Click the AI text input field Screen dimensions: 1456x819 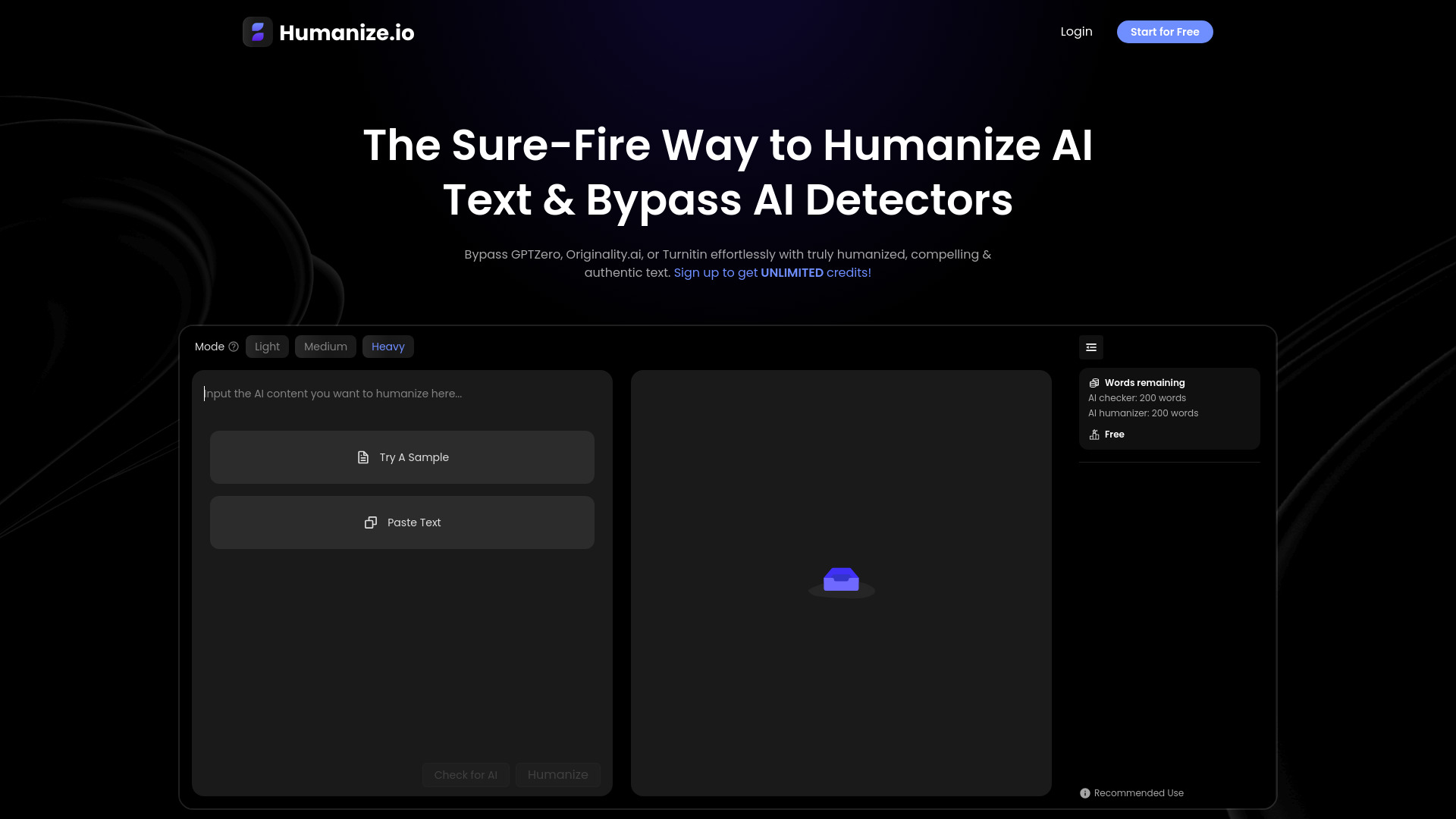pos(401,393)
